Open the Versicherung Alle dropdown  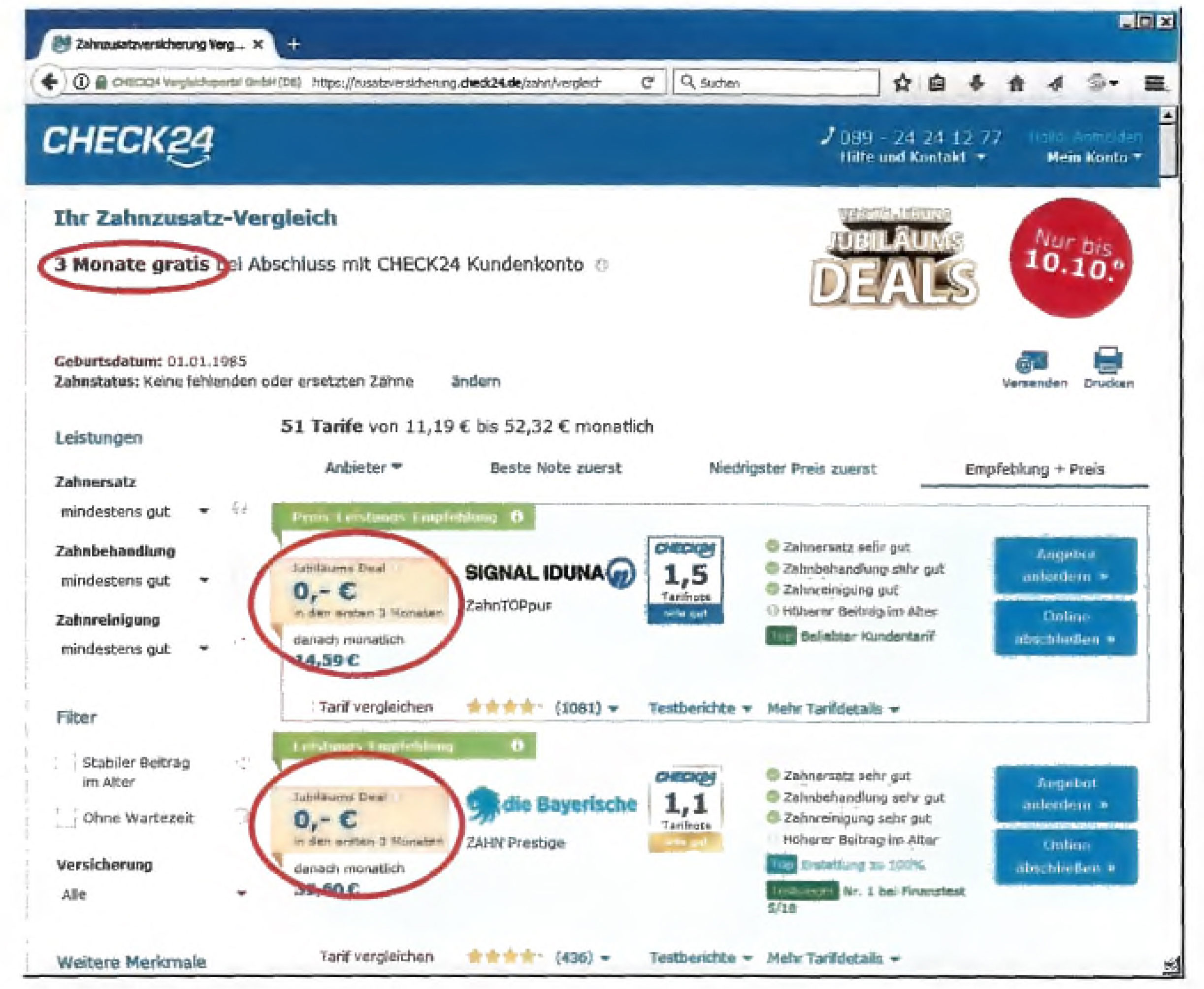click(x=154, y=894)
